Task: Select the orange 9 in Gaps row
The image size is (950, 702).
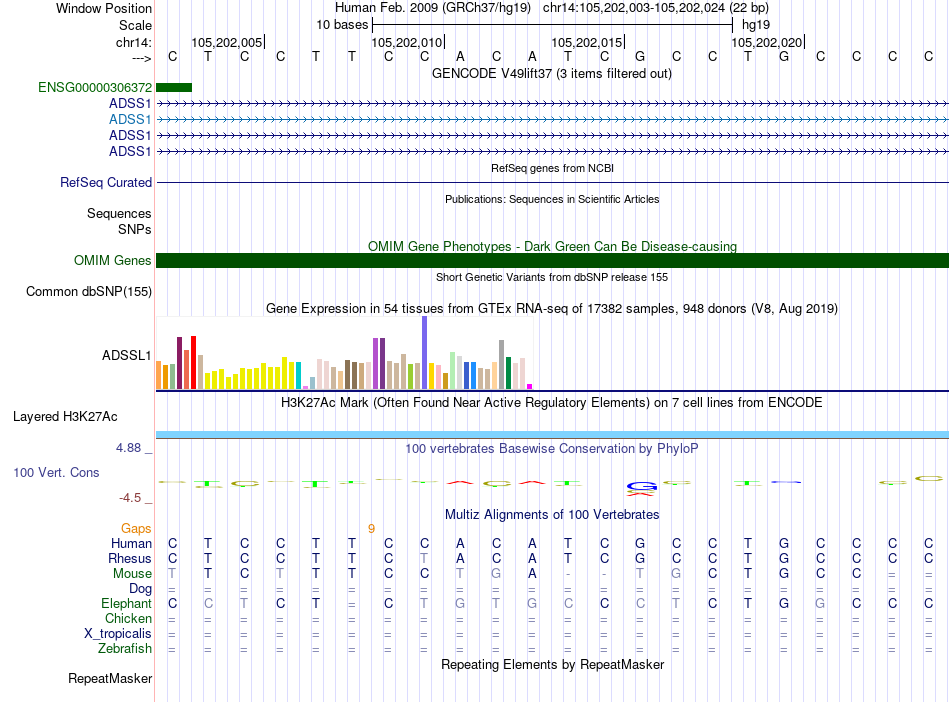Action: point(371,528)
